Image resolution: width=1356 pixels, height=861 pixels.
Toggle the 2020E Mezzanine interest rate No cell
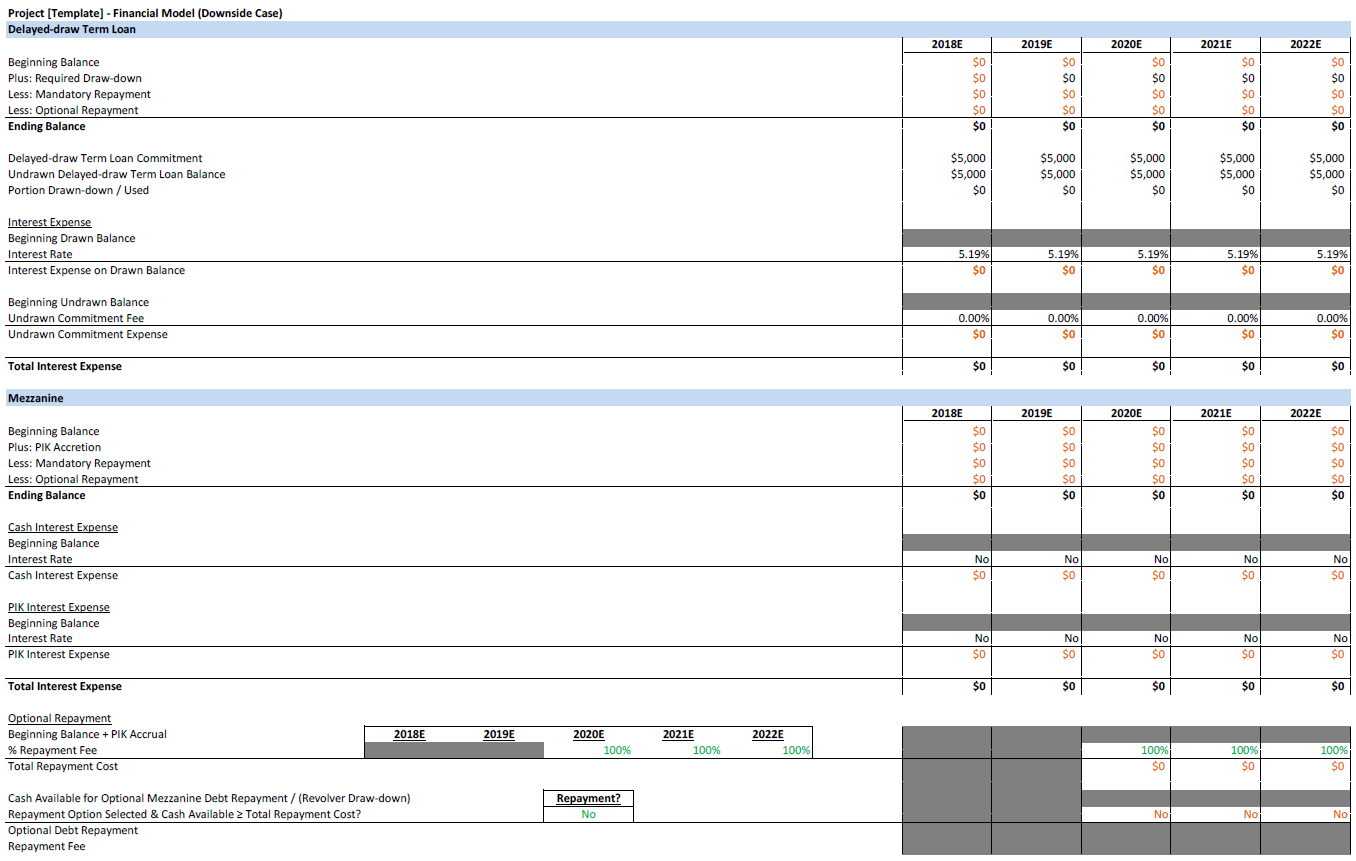coord(1159,559)
